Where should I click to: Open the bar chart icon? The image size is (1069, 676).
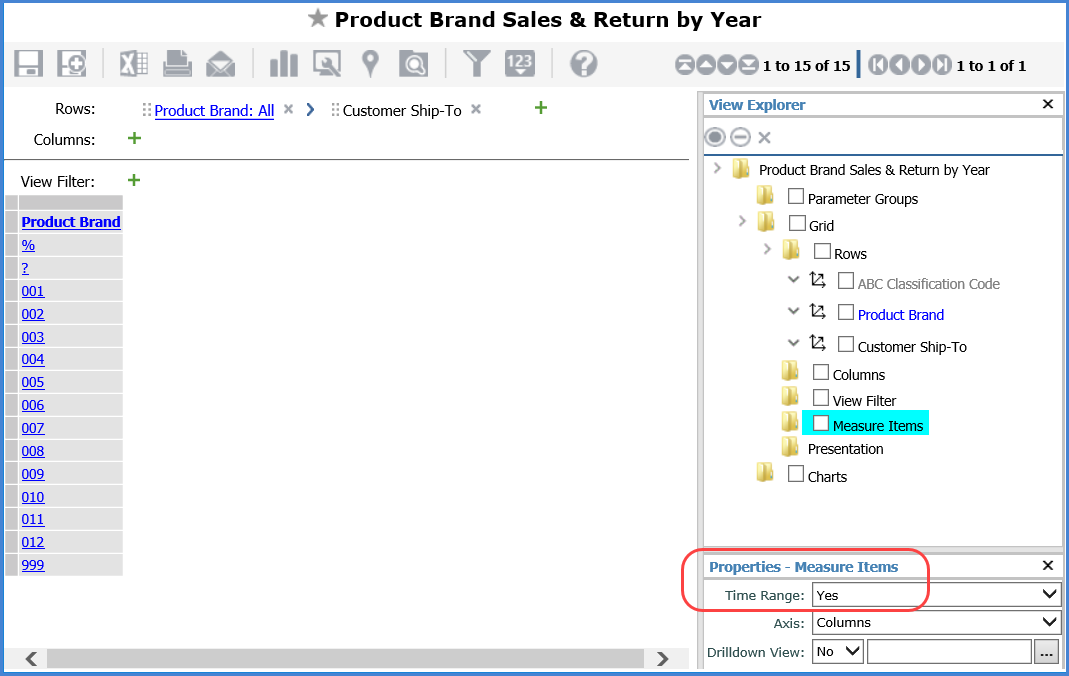click(x=283, y=64)
